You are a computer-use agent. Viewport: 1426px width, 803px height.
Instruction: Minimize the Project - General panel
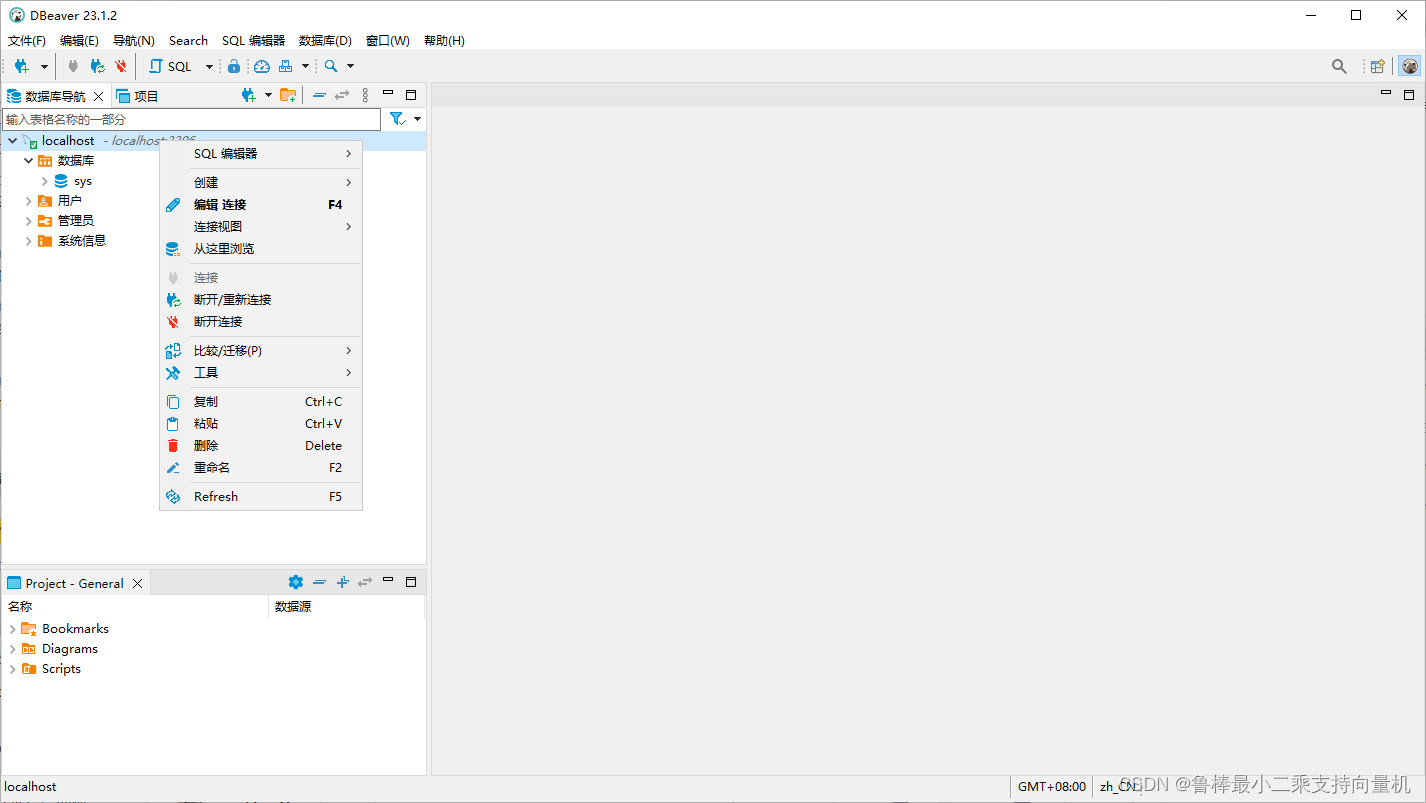click(x=388, y=581)
